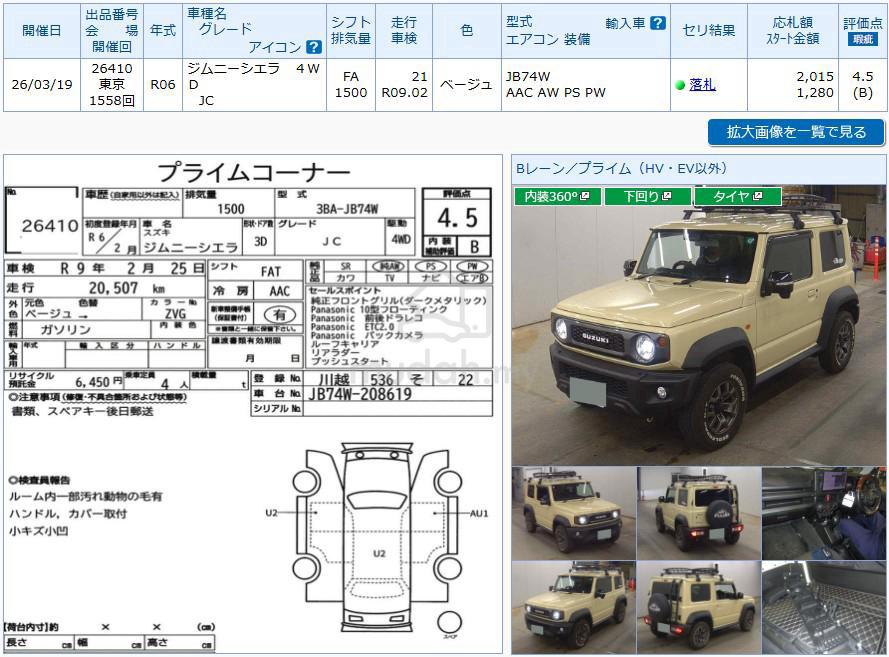Click the セリ結果 column header

(x=709, y=31)
